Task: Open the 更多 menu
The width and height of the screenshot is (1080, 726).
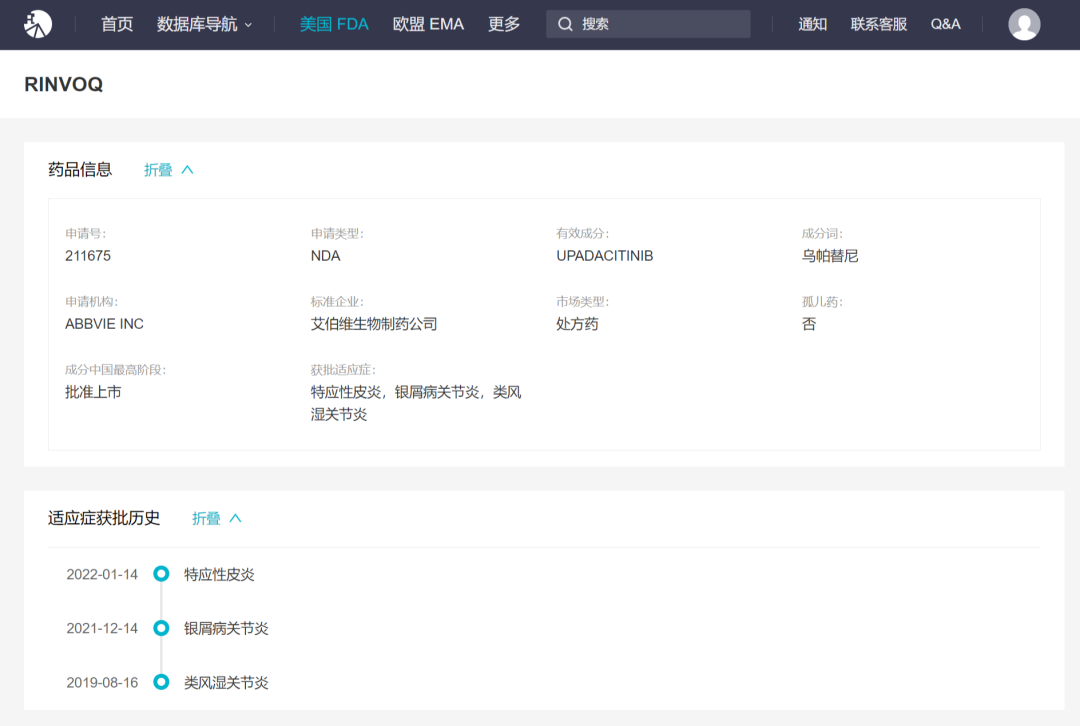Action: [x=504, y=24]
